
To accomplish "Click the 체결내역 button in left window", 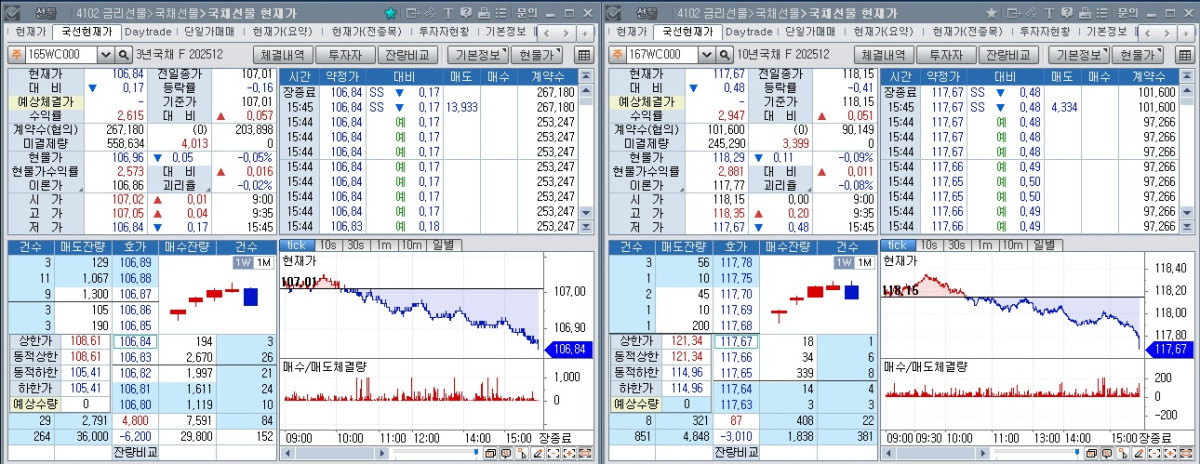I will (282, 55).
